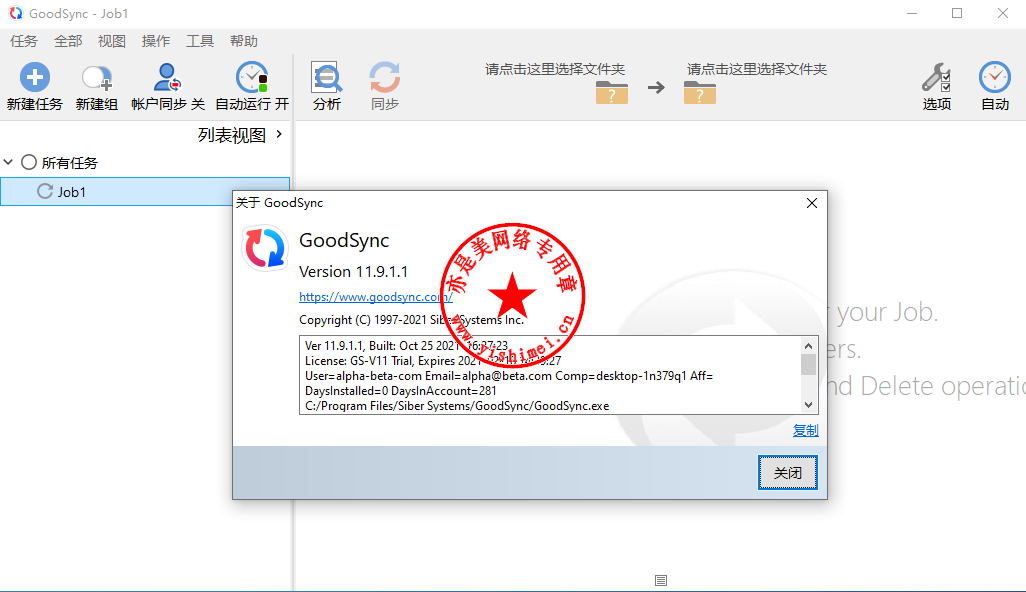This screenshot has width=1026, height=592.
Task: Open the 全部 menu
Action: pyautogui.click(x=68, y=41)
